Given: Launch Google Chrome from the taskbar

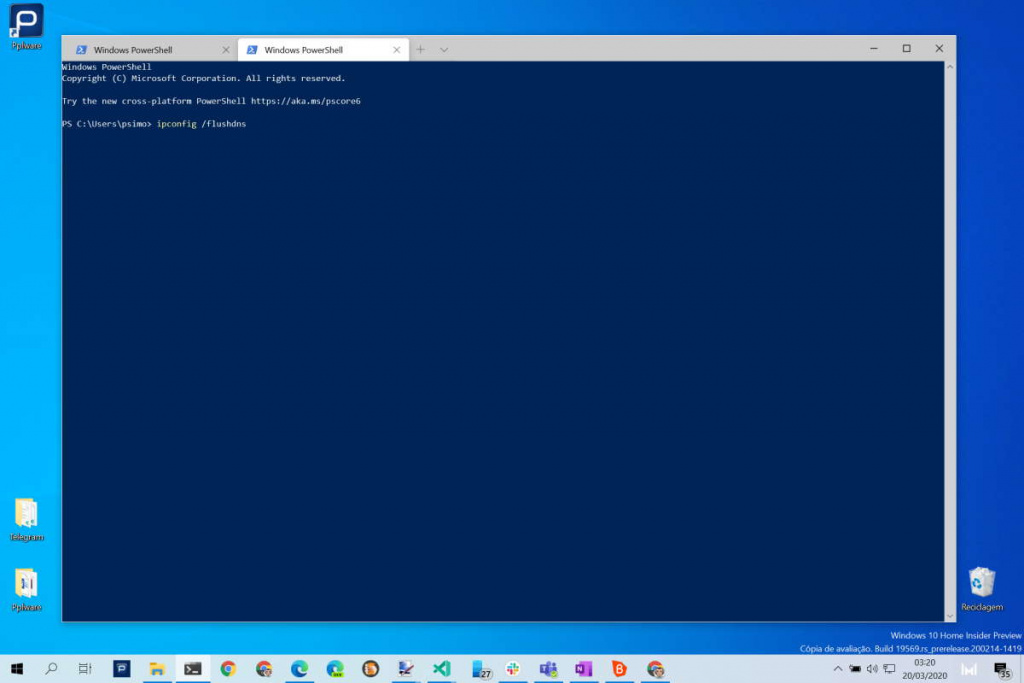Looking at the screenshot, I should [x=228, y=669].
